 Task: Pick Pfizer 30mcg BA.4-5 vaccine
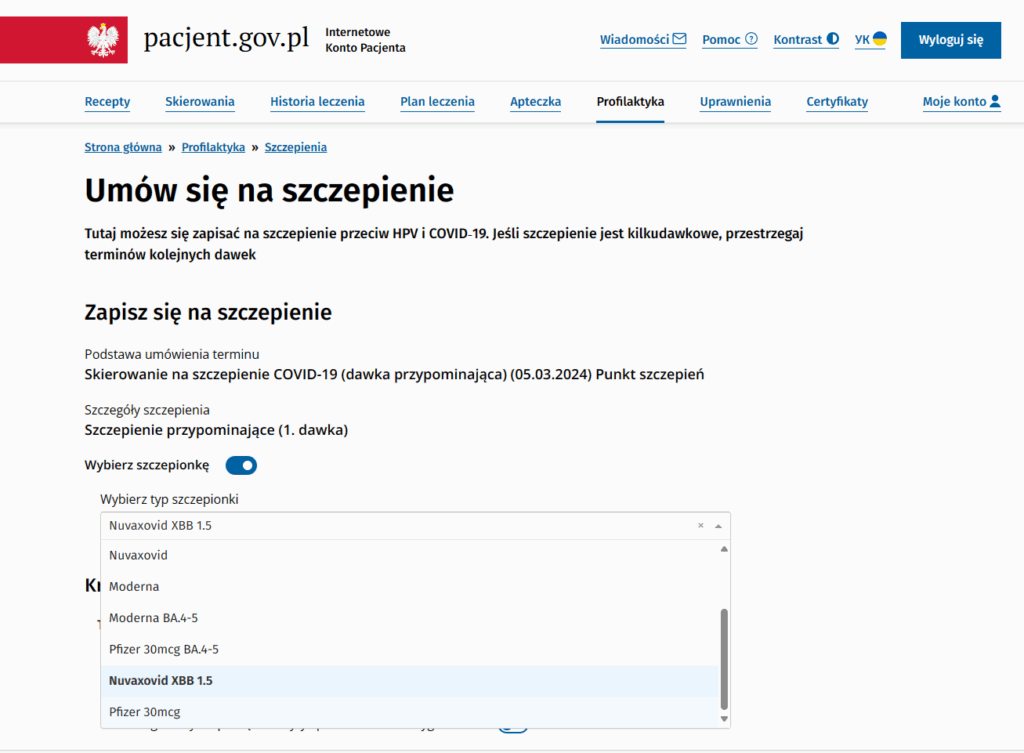(x=163, y=649)
